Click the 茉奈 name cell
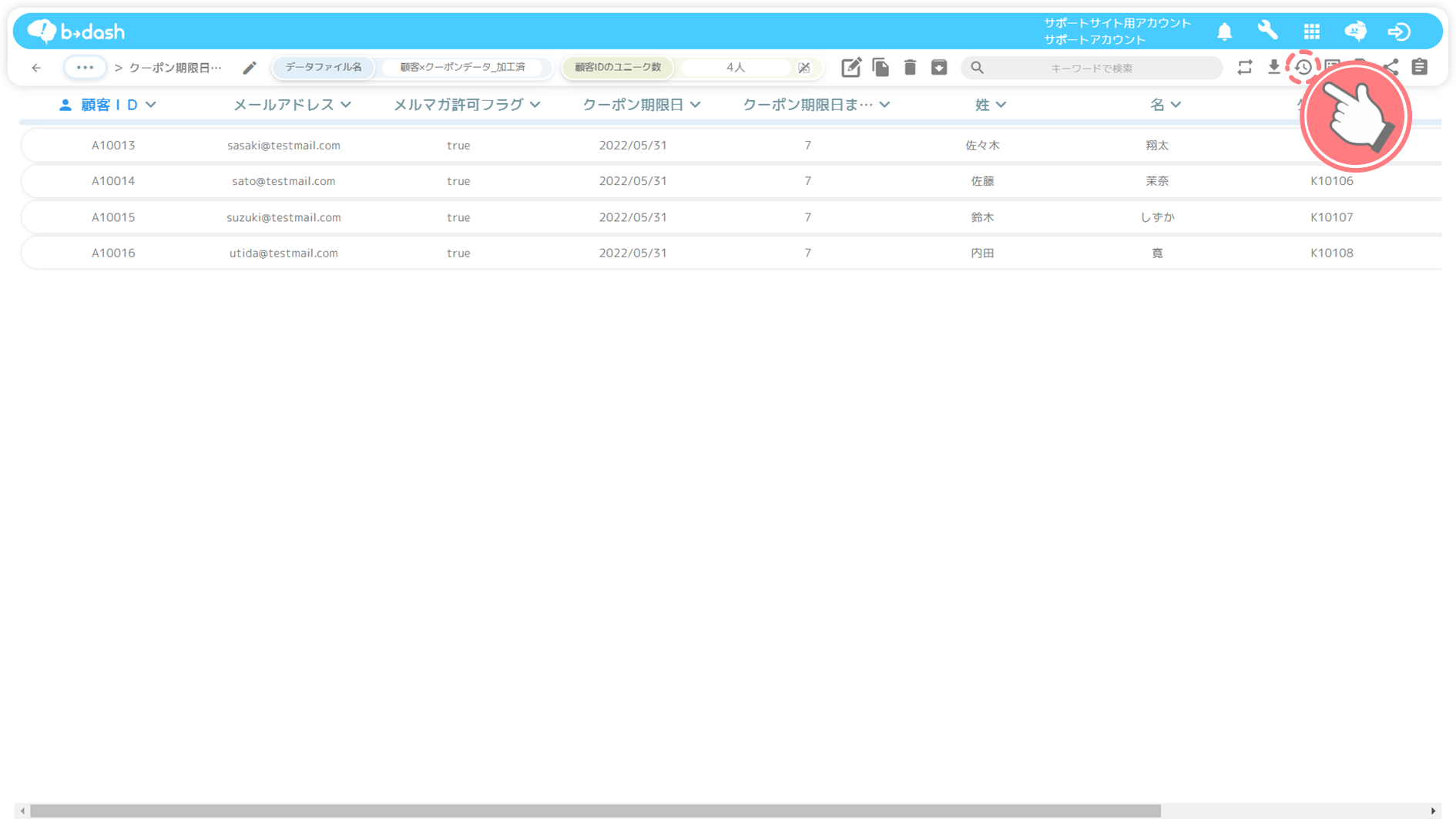The image size is (1456, 819). click(x=1157, y=181)
